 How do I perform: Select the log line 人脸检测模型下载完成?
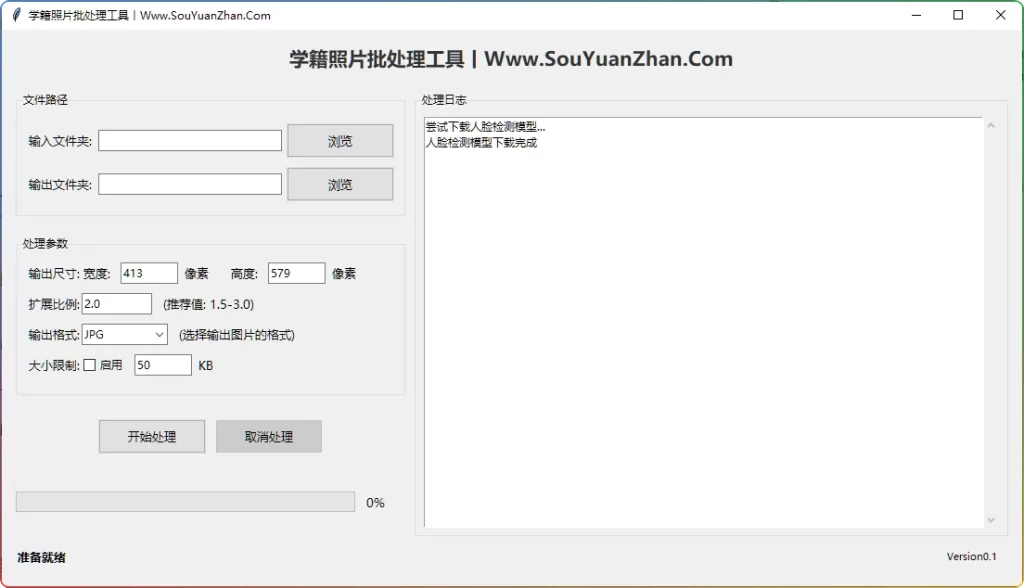tap(482, 143)
